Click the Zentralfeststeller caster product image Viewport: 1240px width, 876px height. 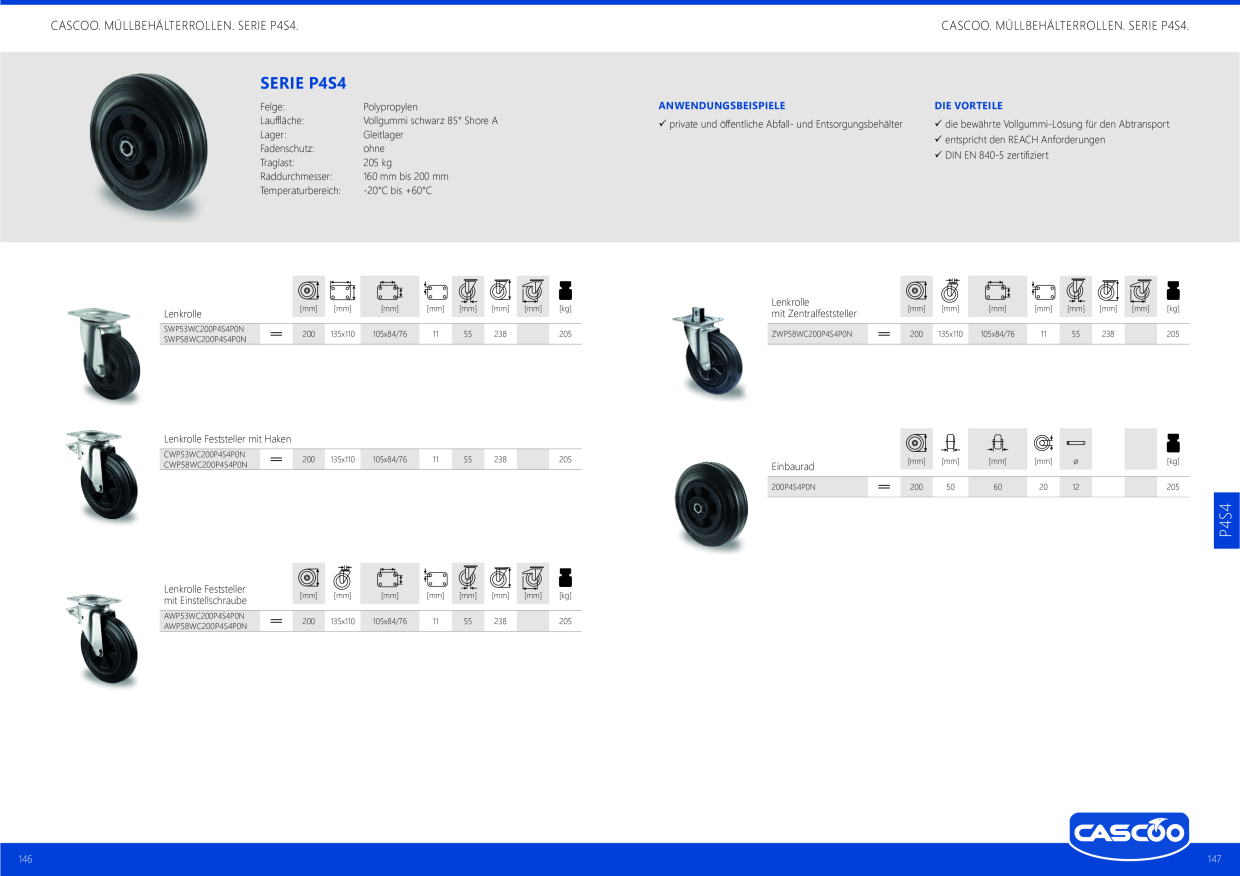(x=710, y=351)
